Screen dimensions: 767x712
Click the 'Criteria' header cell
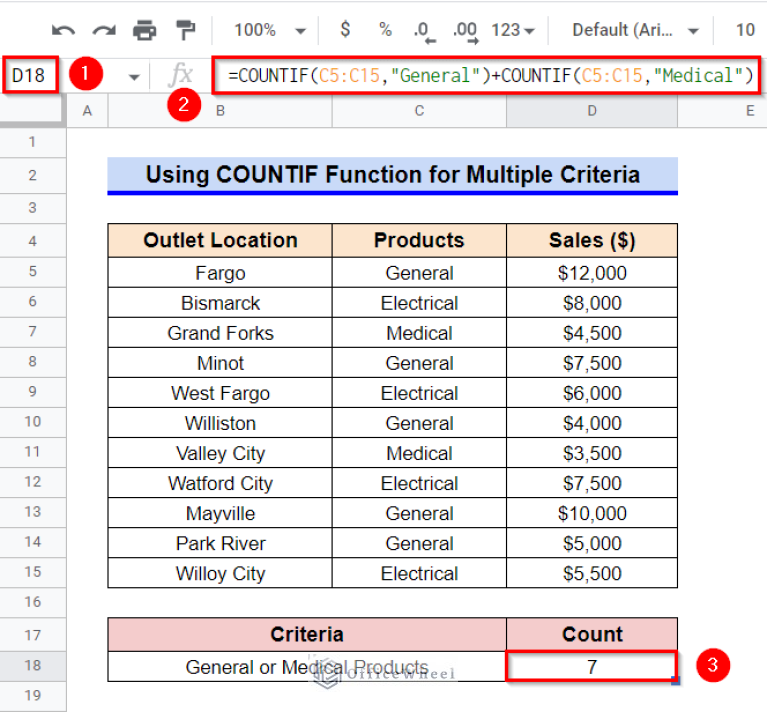[307, 634]
